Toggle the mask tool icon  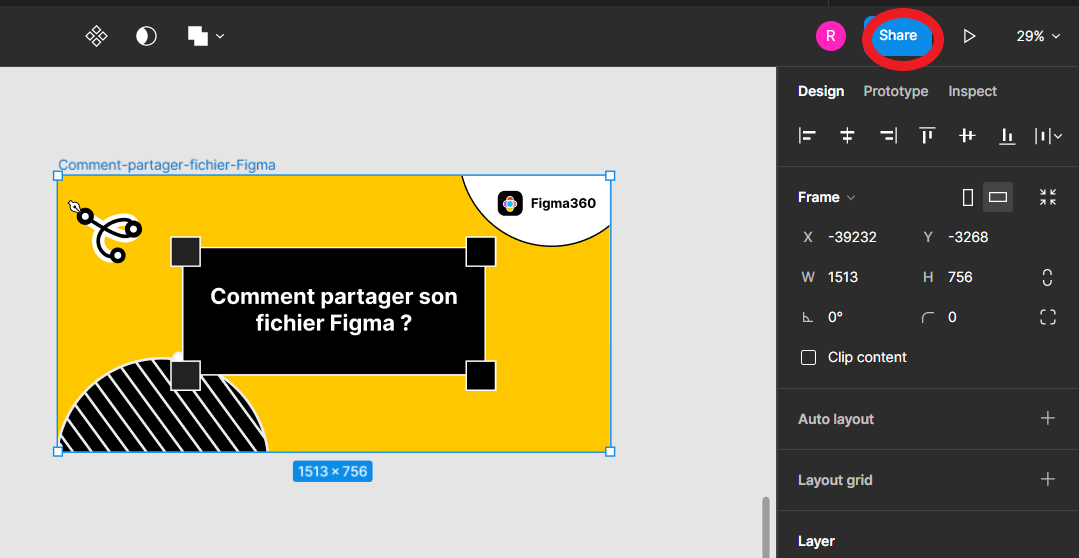point(146,36)
